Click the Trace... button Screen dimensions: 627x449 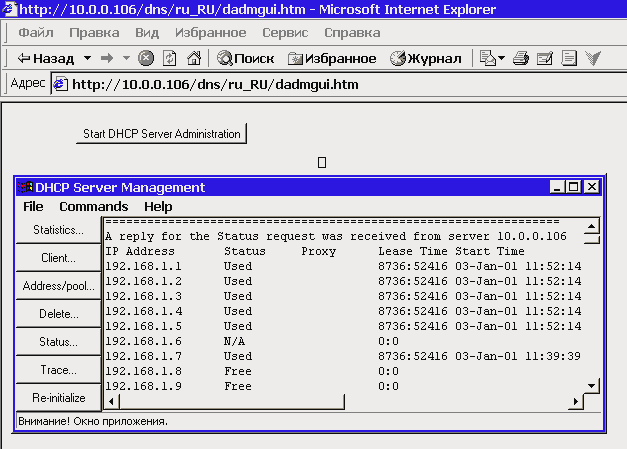[58, 370]
